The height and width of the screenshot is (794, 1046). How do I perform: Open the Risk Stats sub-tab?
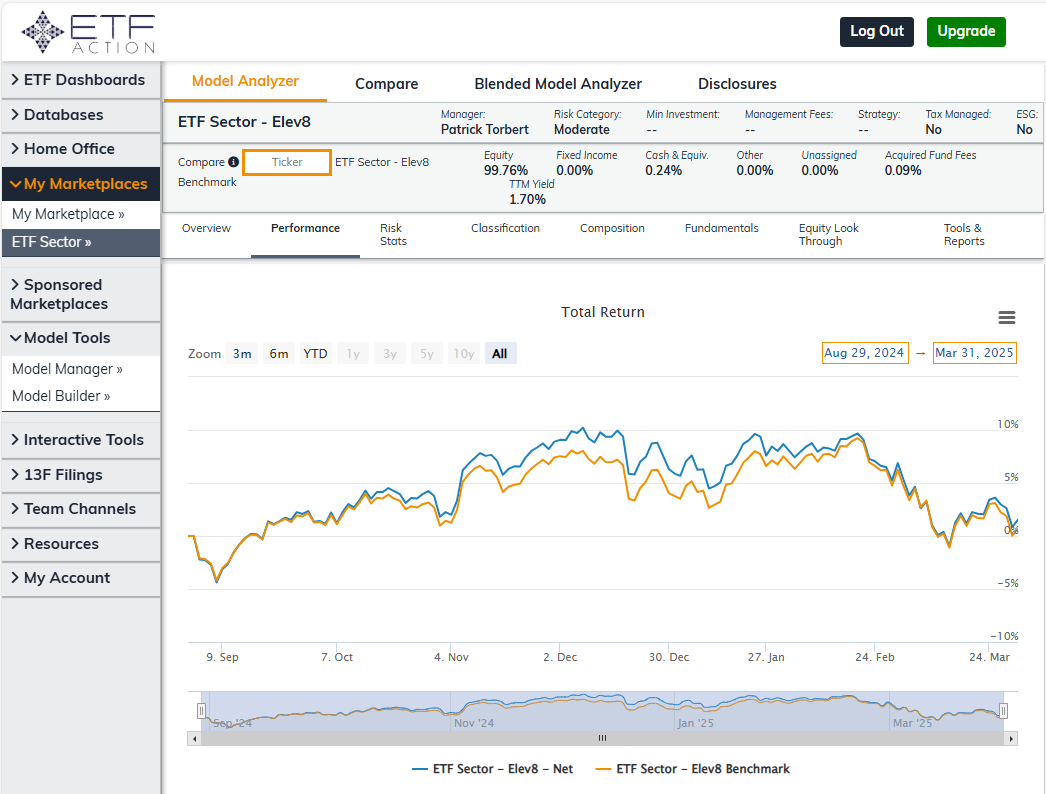394,235
